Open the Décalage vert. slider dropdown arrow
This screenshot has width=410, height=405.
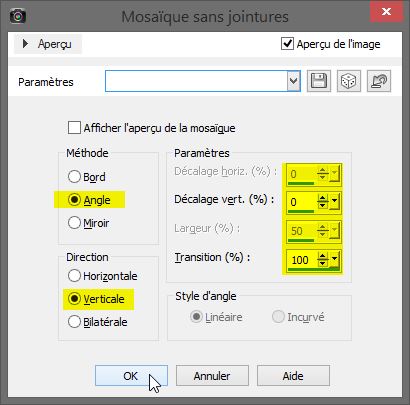(x=334, y=202)
